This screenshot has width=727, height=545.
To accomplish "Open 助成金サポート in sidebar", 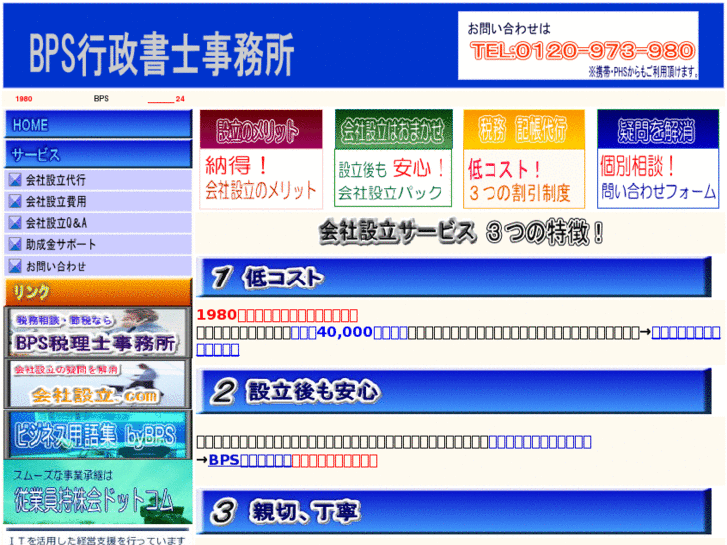I will (98, 244).
